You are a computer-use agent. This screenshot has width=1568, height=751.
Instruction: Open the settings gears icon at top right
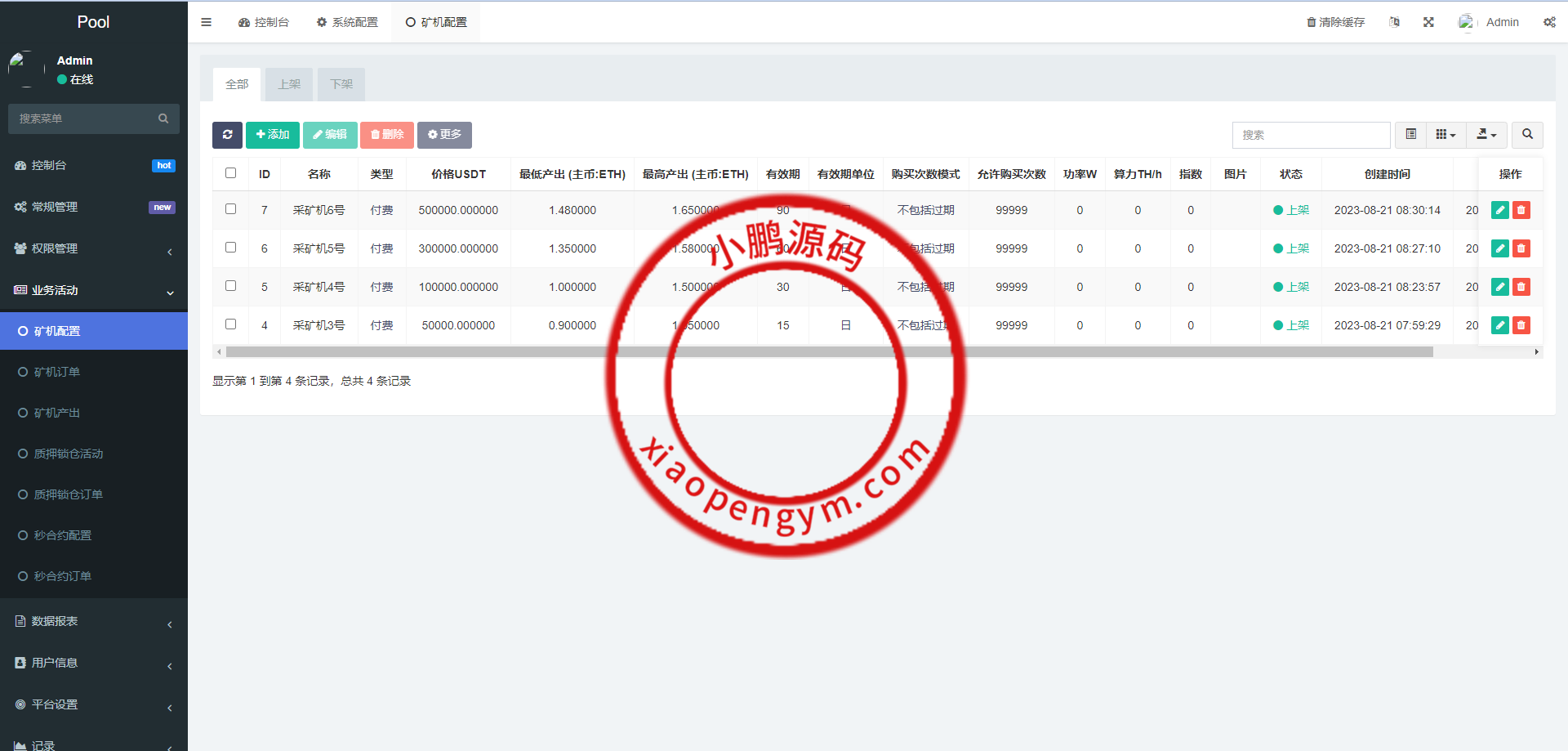pyautogui.click(x=1549, y=22)
